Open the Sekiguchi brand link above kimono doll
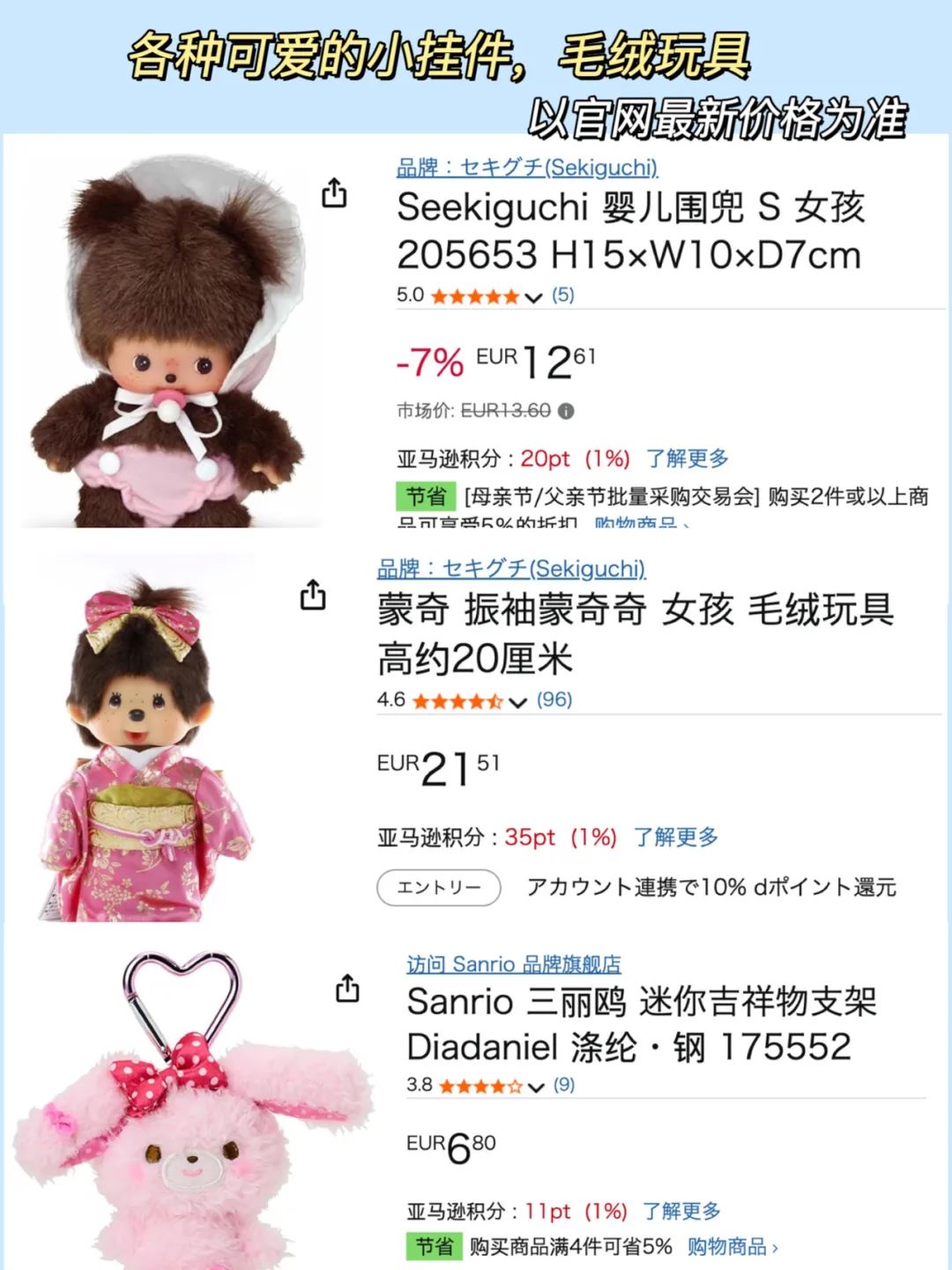This screenshot has height=1270, width=952. pyautogui.click(x=511, y=569)
